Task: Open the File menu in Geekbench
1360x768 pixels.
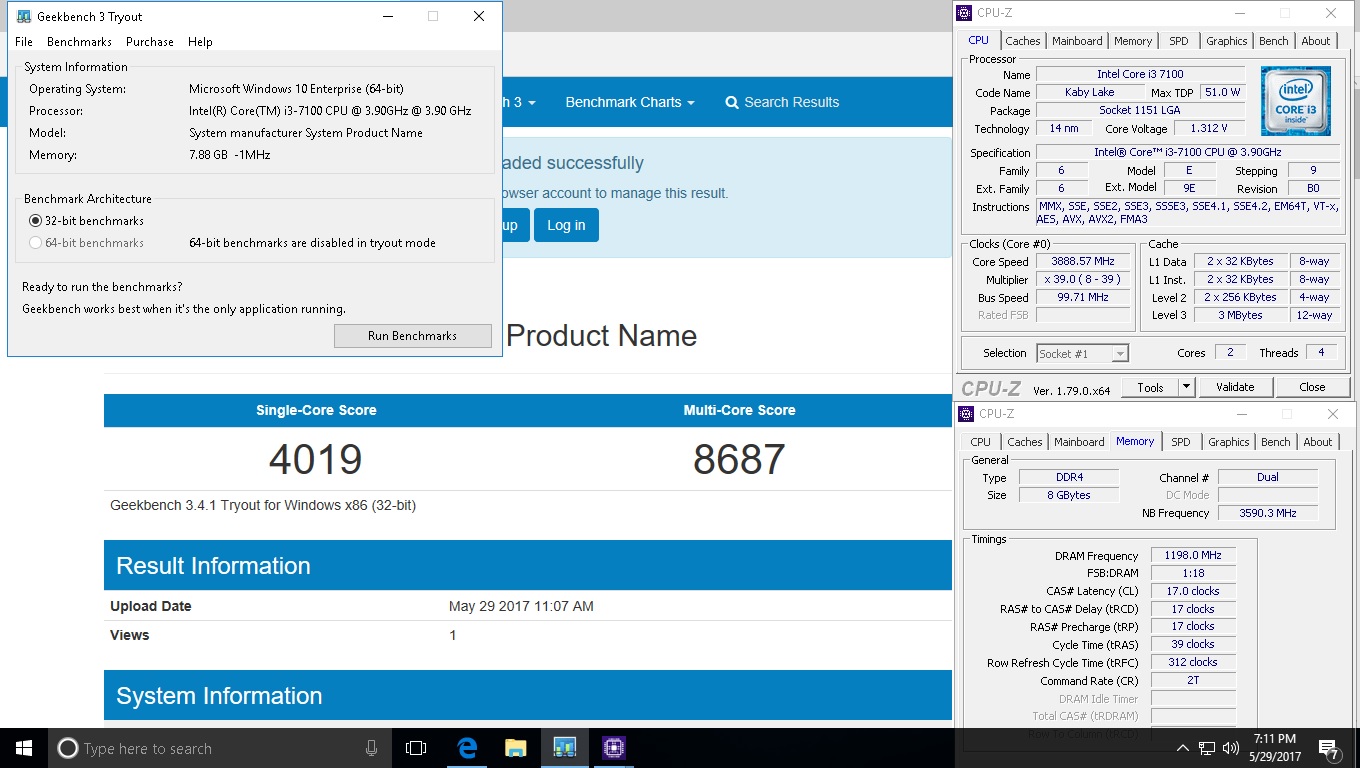Action: coord(24,42)
